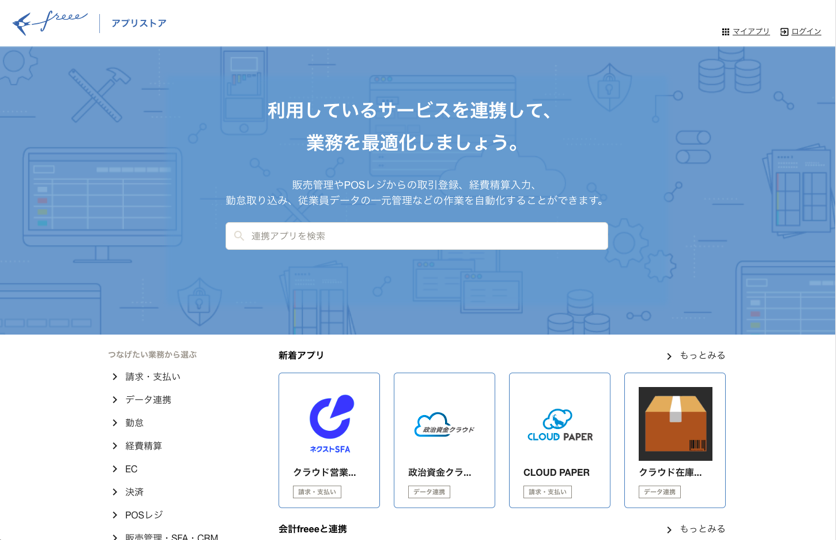Open the cardboard box app thumbnail

676,424
